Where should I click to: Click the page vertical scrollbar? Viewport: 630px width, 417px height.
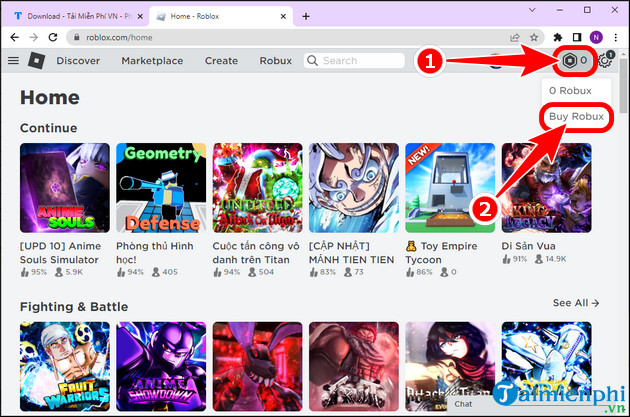(x=624, y=88)
